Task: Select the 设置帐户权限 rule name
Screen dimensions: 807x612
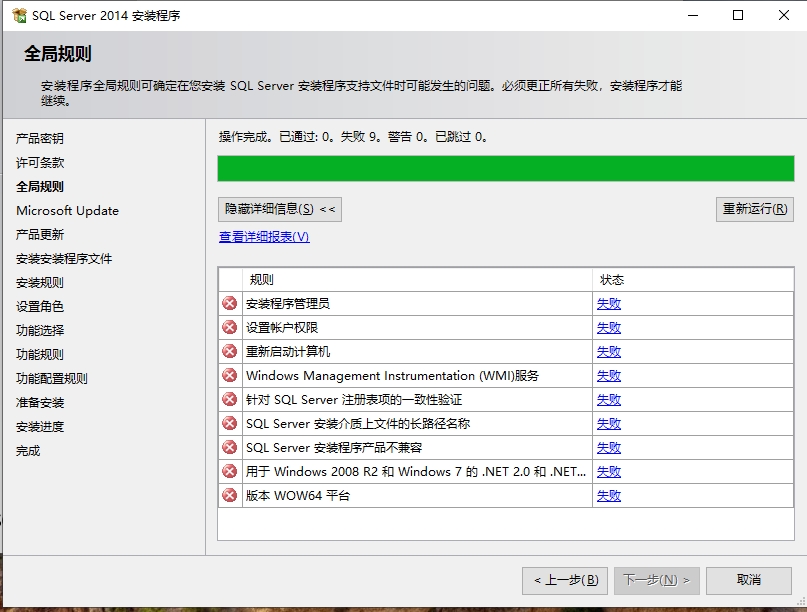Action: coord(282,328)
